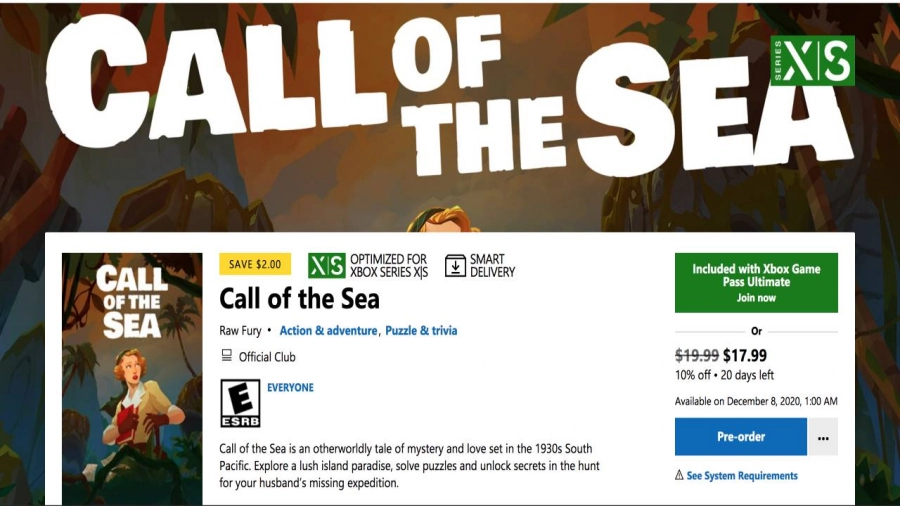This screenshot has width=900, height=506.
Task: Open the Puzzle & trivia genre link
Action: coord(420,331)
